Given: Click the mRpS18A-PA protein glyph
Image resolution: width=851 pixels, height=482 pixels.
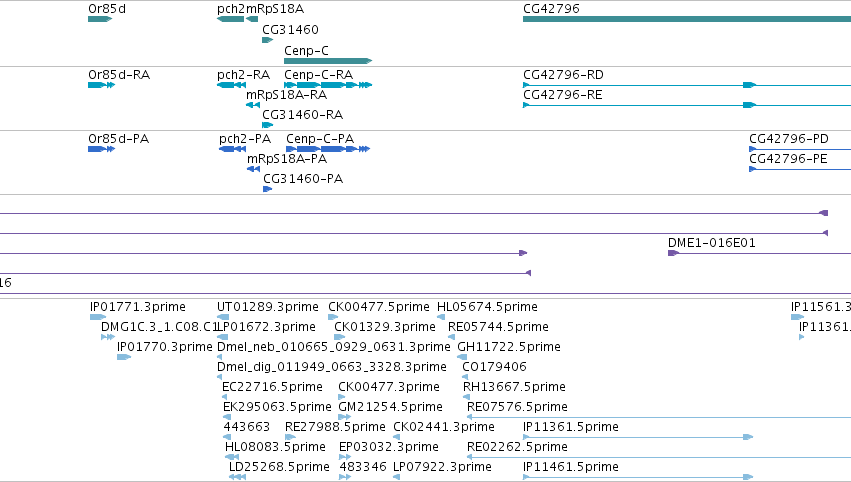Looking at the screenshot, I should click(x=253, y=169).
